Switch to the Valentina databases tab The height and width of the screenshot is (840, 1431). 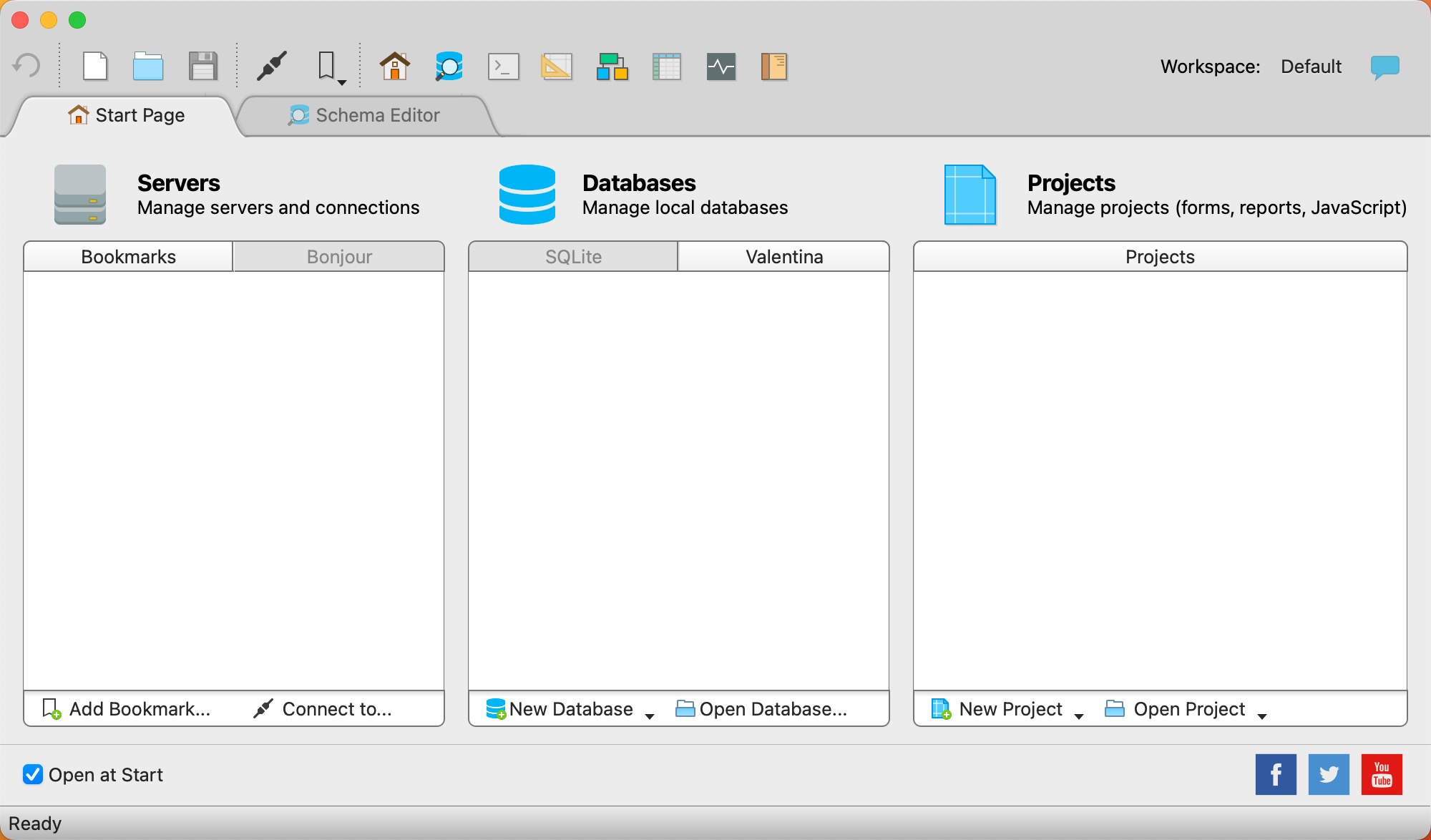tap(783, 256)
